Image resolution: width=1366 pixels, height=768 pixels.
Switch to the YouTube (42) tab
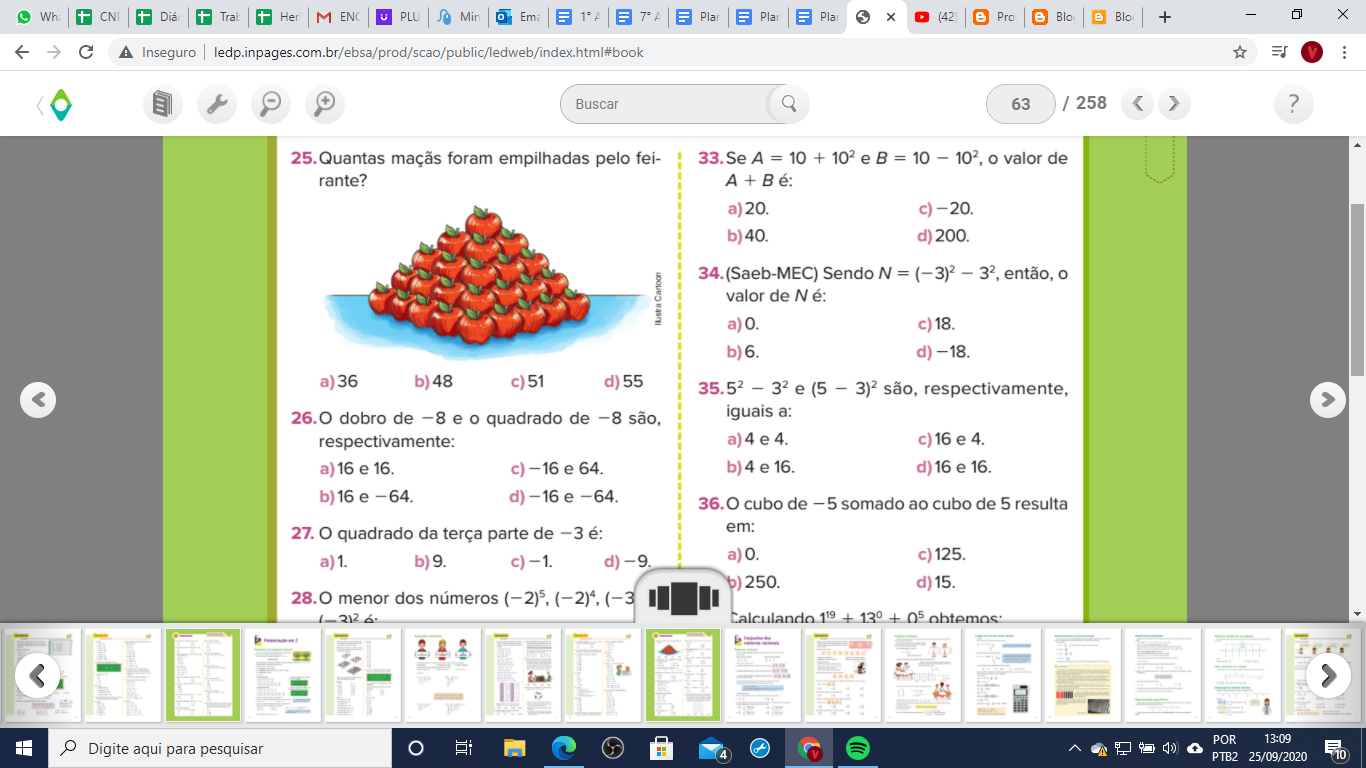934,17
